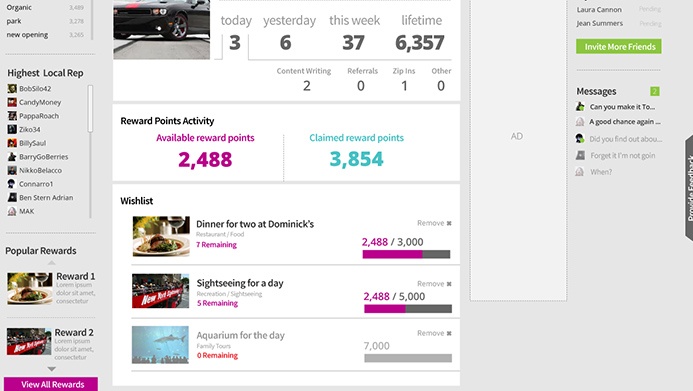Select the this week points tab

354,34
